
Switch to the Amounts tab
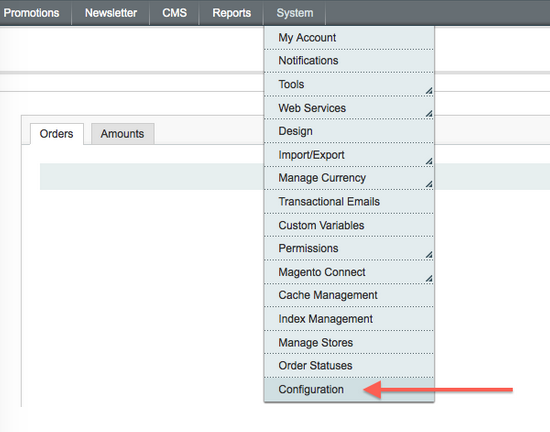(x=122, y=134)
